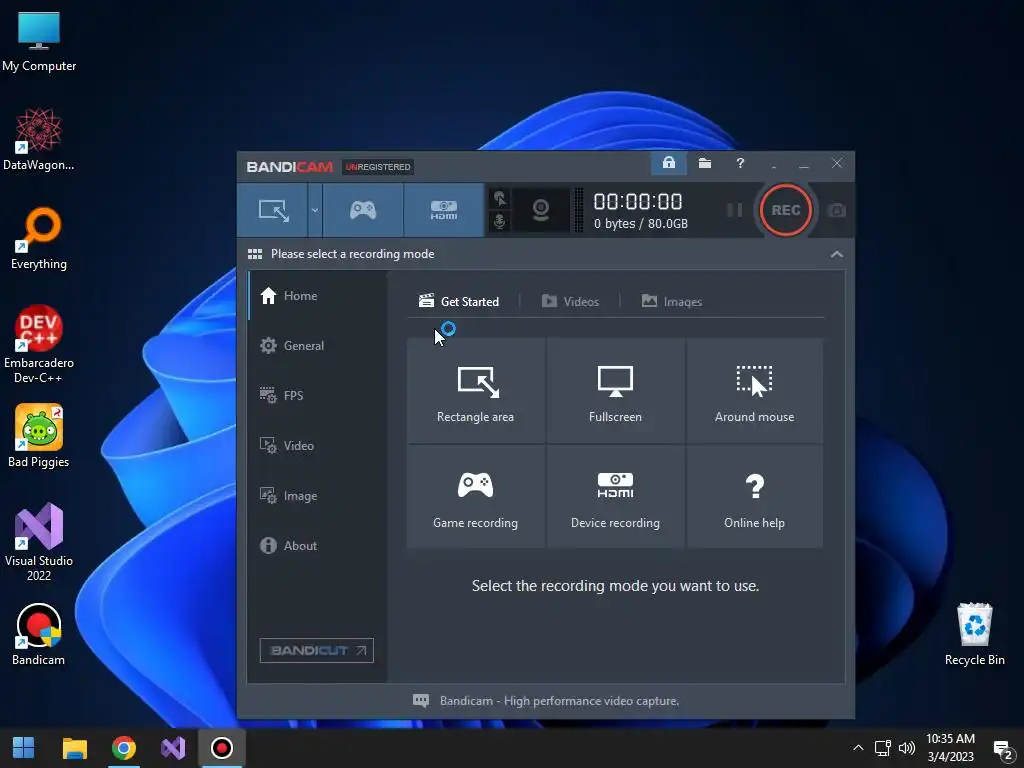Open volume control tray icon
Screen dimensions: 1024x768
click(x=906, y=748)
